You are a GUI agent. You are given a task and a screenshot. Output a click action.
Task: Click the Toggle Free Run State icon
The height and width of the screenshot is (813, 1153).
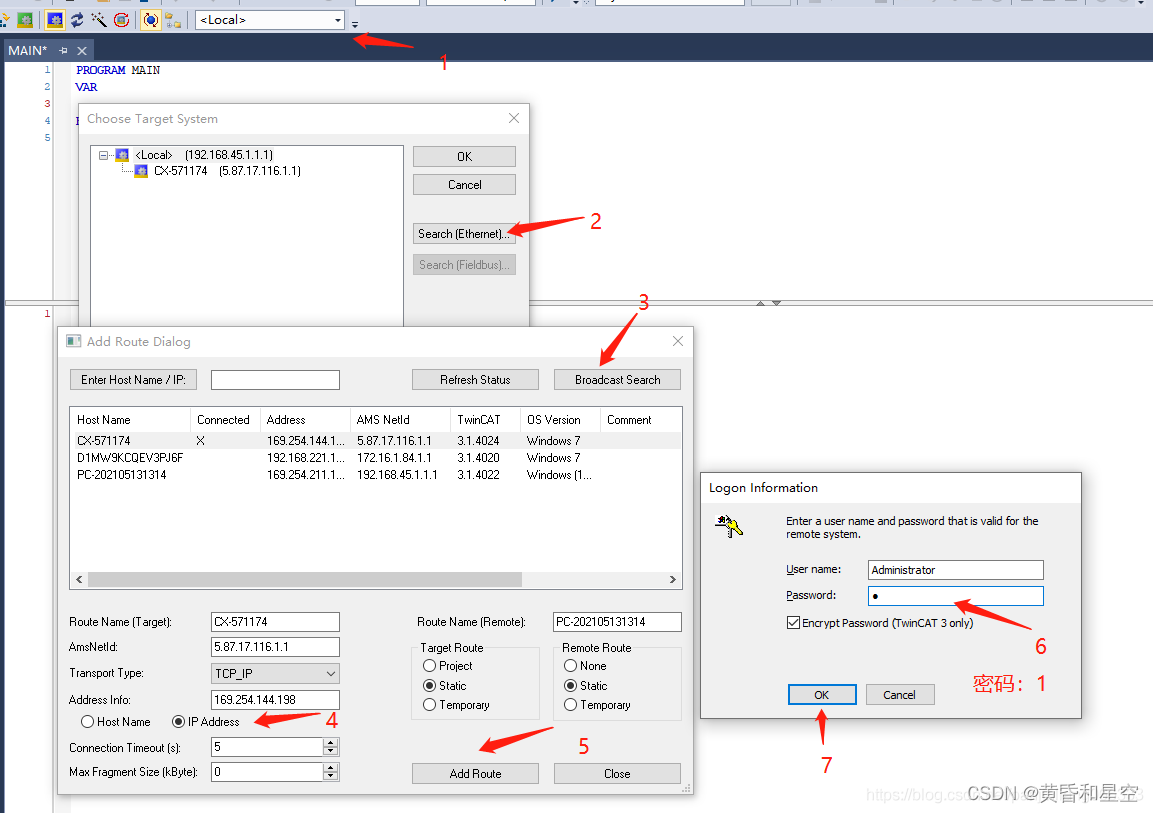[x=121, y=20]
